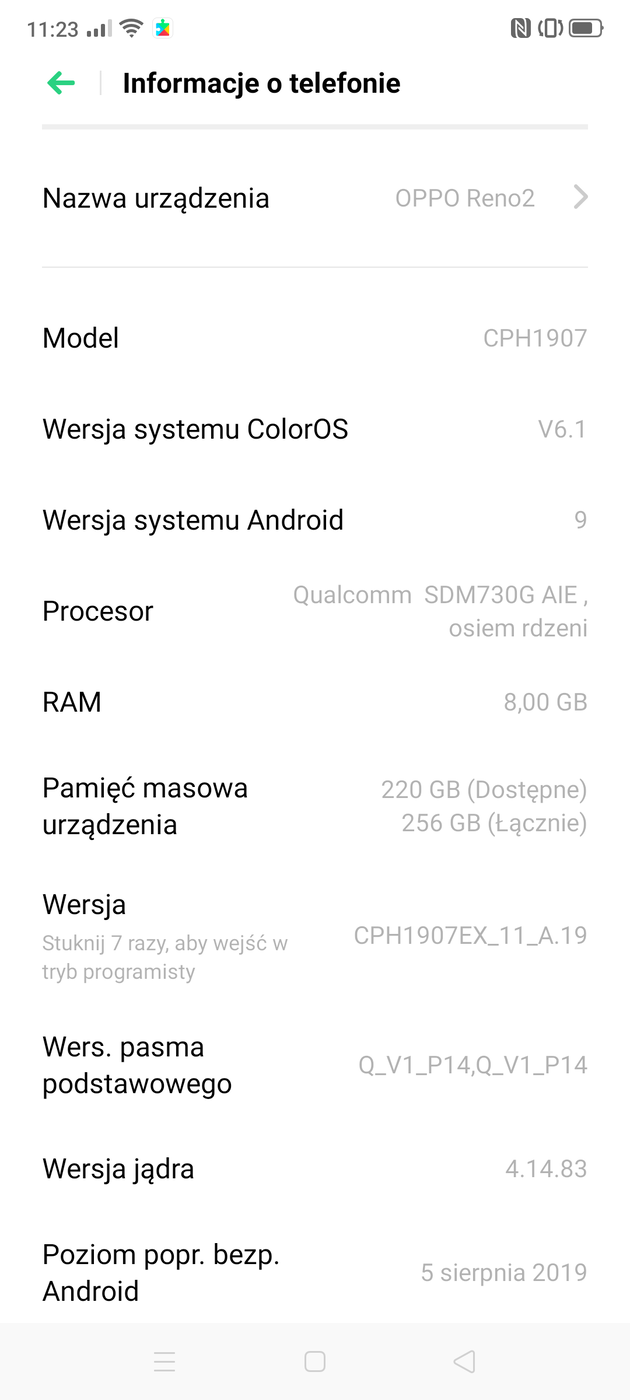Tap the Procesor entry

pos(314,611)
